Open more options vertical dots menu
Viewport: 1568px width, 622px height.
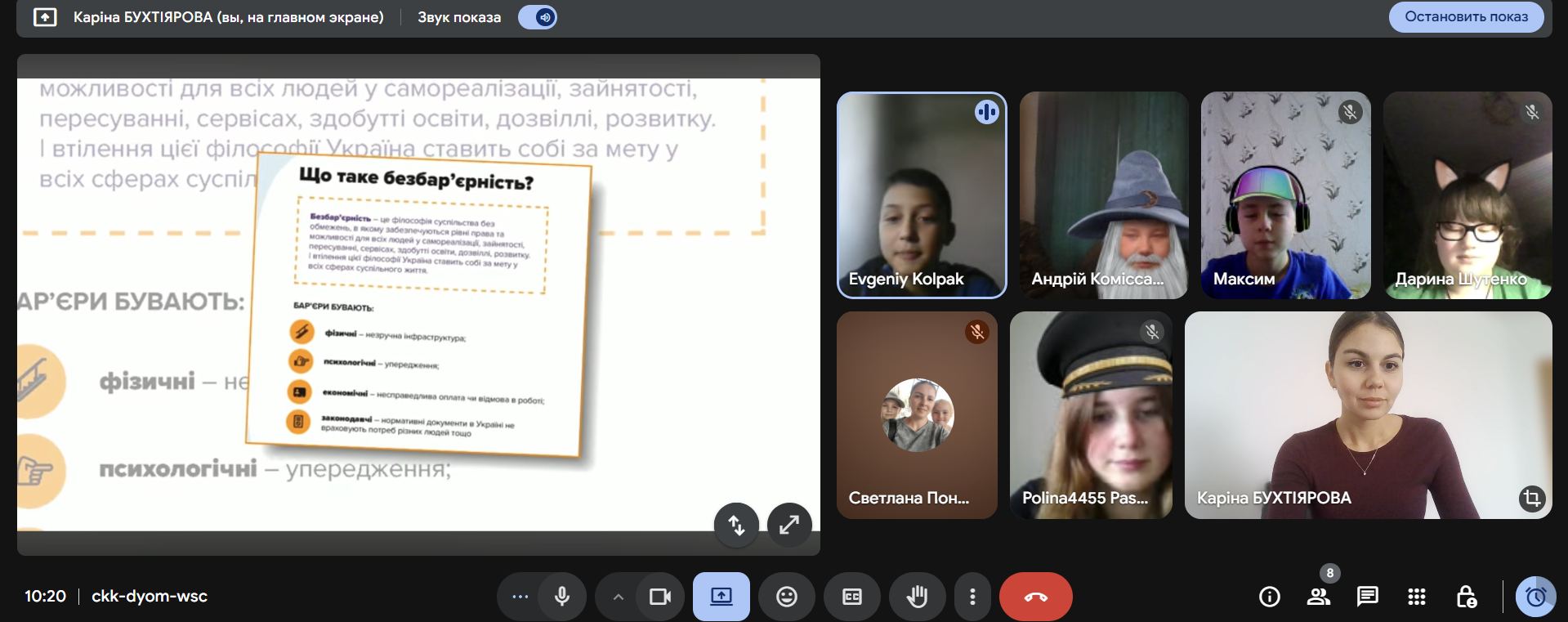pos(972,597)
